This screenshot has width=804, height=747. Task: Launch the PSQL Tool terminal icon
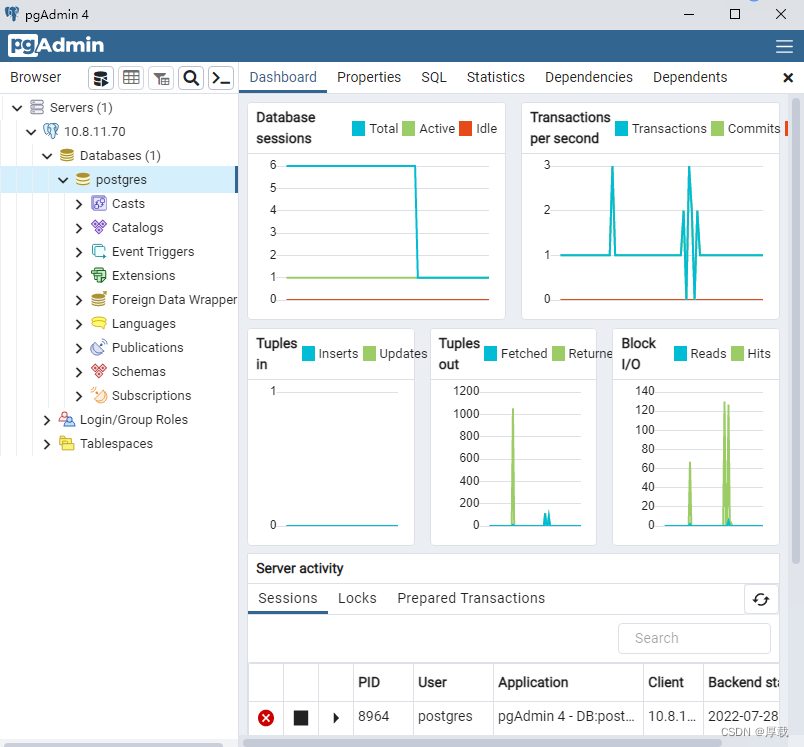pyautogui.click(x=221, y=78)
